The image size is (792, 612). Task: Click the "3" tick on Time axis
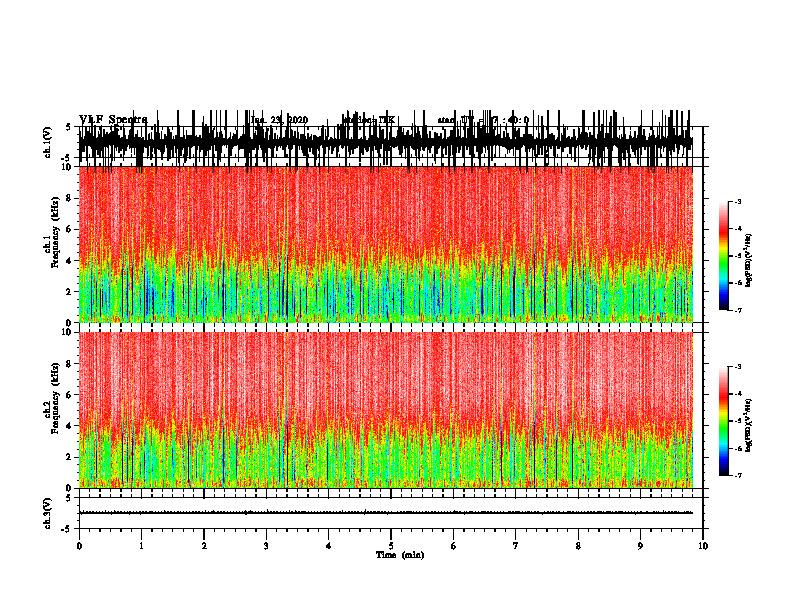pos(266,546)
